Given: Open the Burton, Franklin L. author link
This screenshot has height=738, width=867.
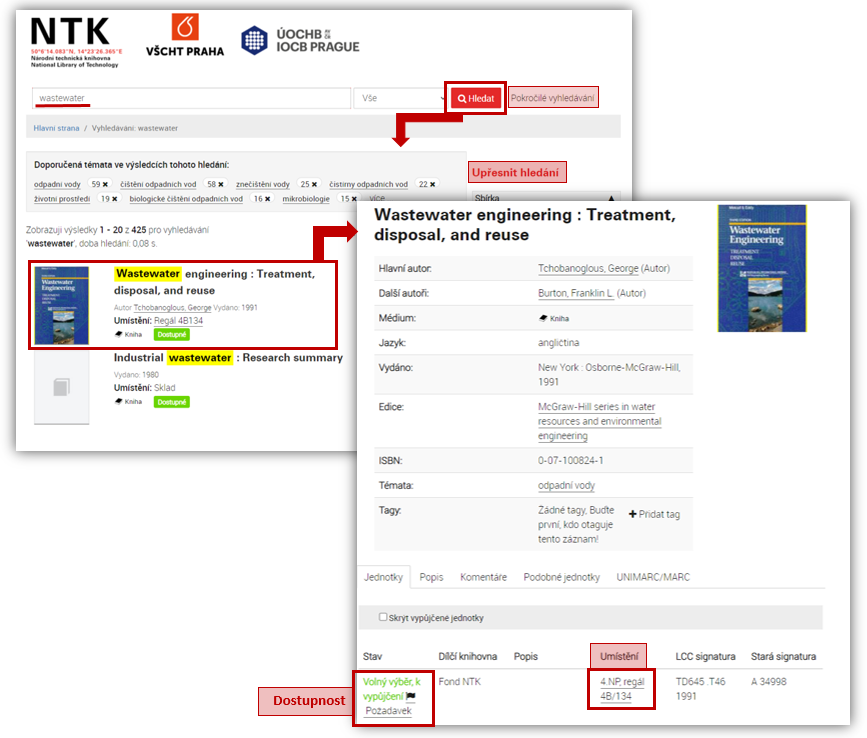Looking at the screenshot, I should pyautogui.click(x=576, y=294).
